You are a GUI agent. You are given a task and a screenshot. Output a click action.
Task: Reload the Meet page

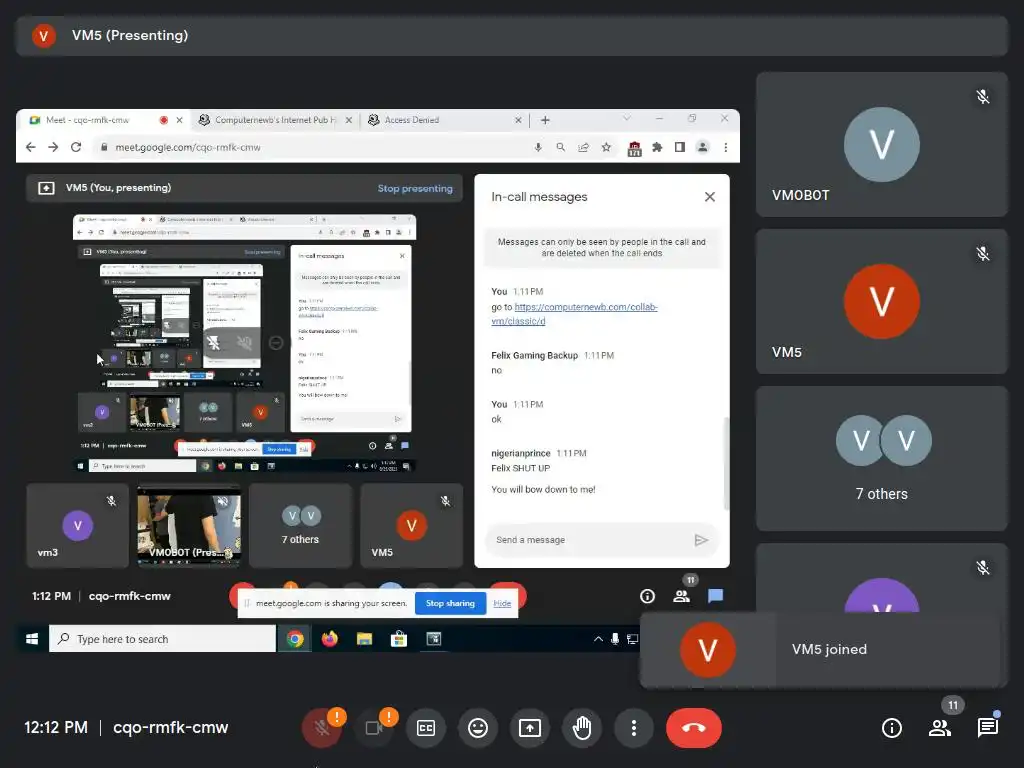click(x=76, y=148)
